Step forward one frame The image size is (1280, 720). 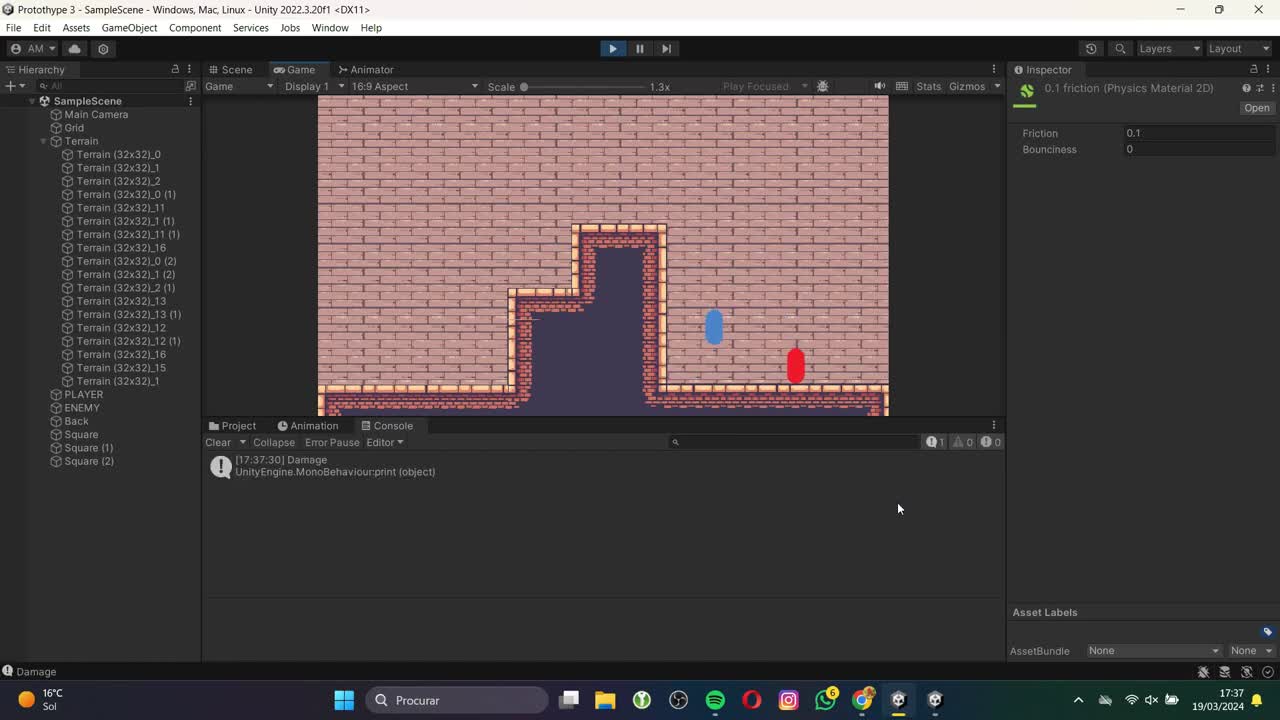666,48
